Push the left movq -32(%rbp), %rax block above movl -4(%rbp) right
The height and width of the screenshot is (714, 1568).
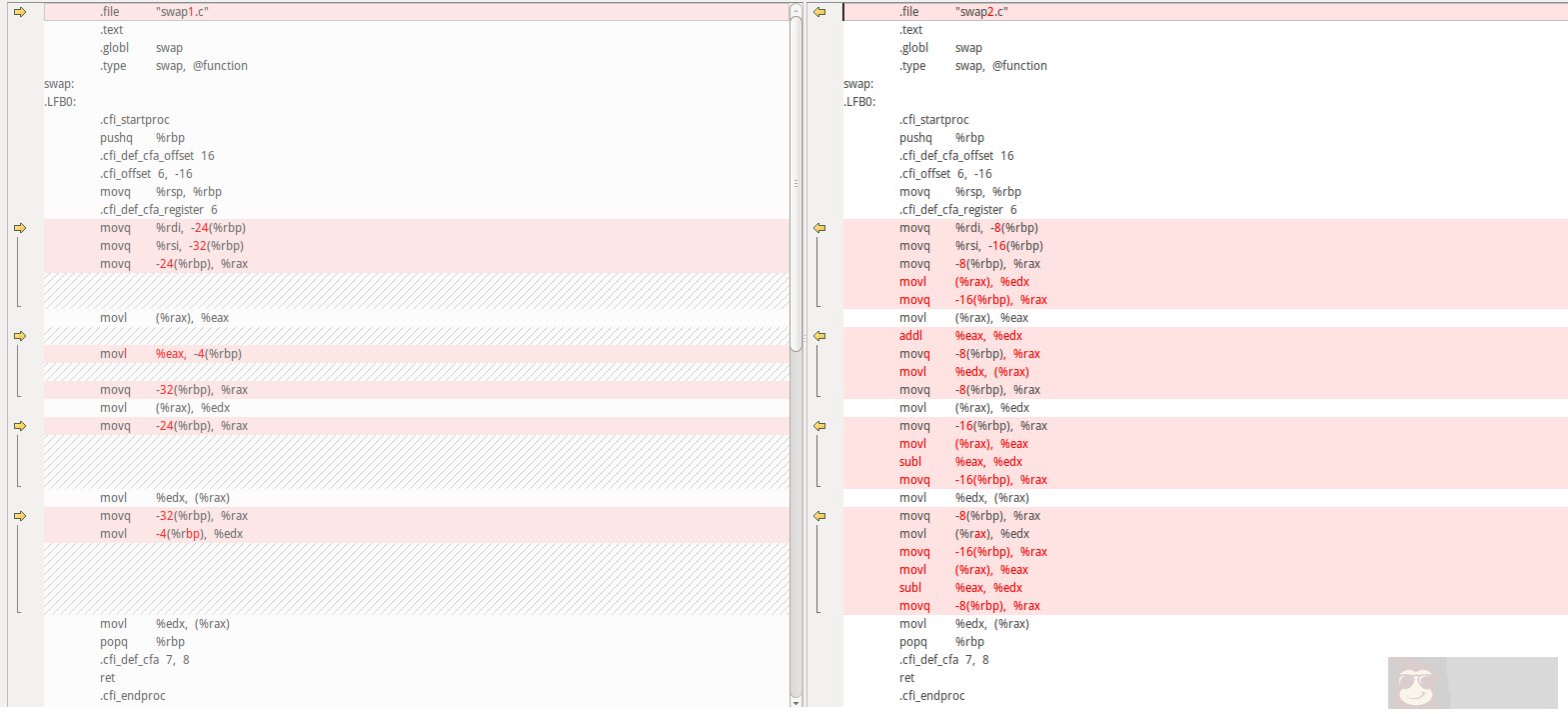pos(20,516)
